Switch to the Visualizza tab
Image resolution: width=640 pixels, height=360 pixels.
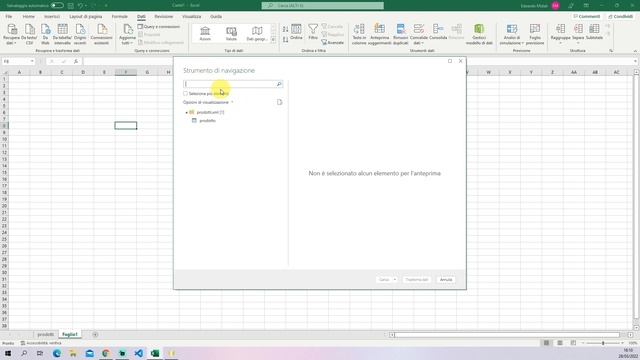(x=191, y=17)
